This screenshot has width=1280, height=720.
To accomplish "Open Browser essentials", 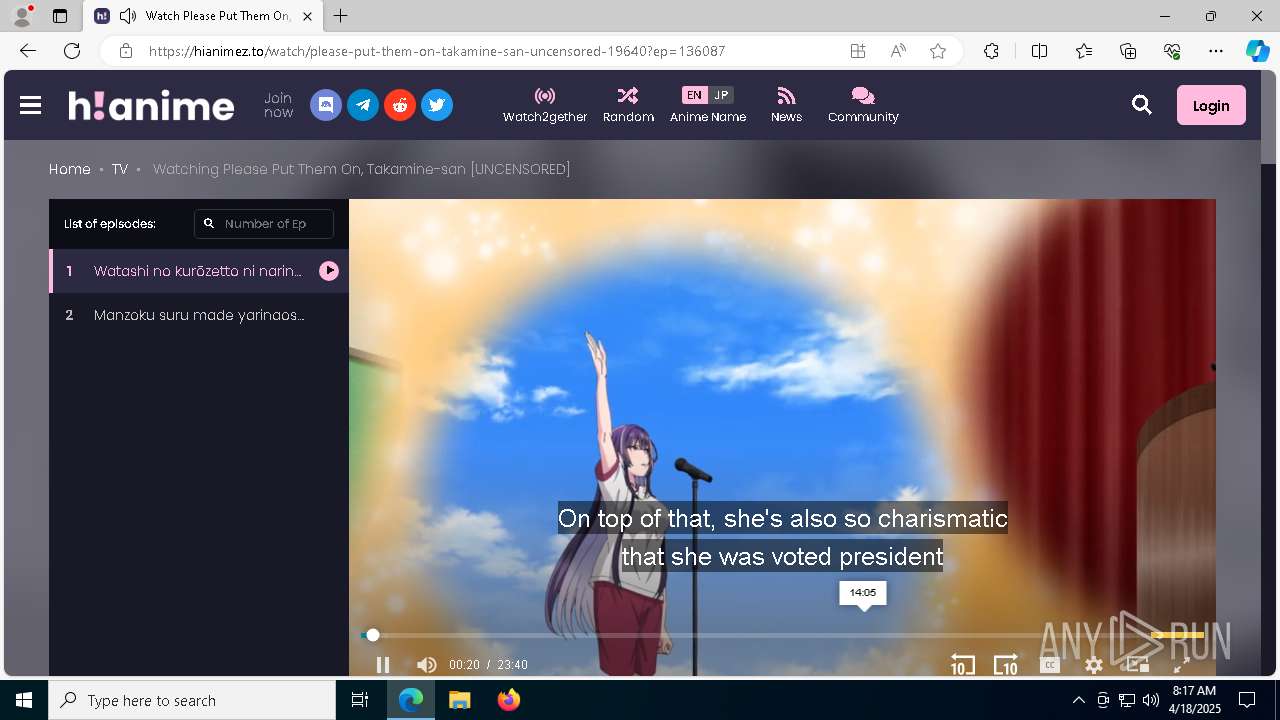I will (1172, 51).
